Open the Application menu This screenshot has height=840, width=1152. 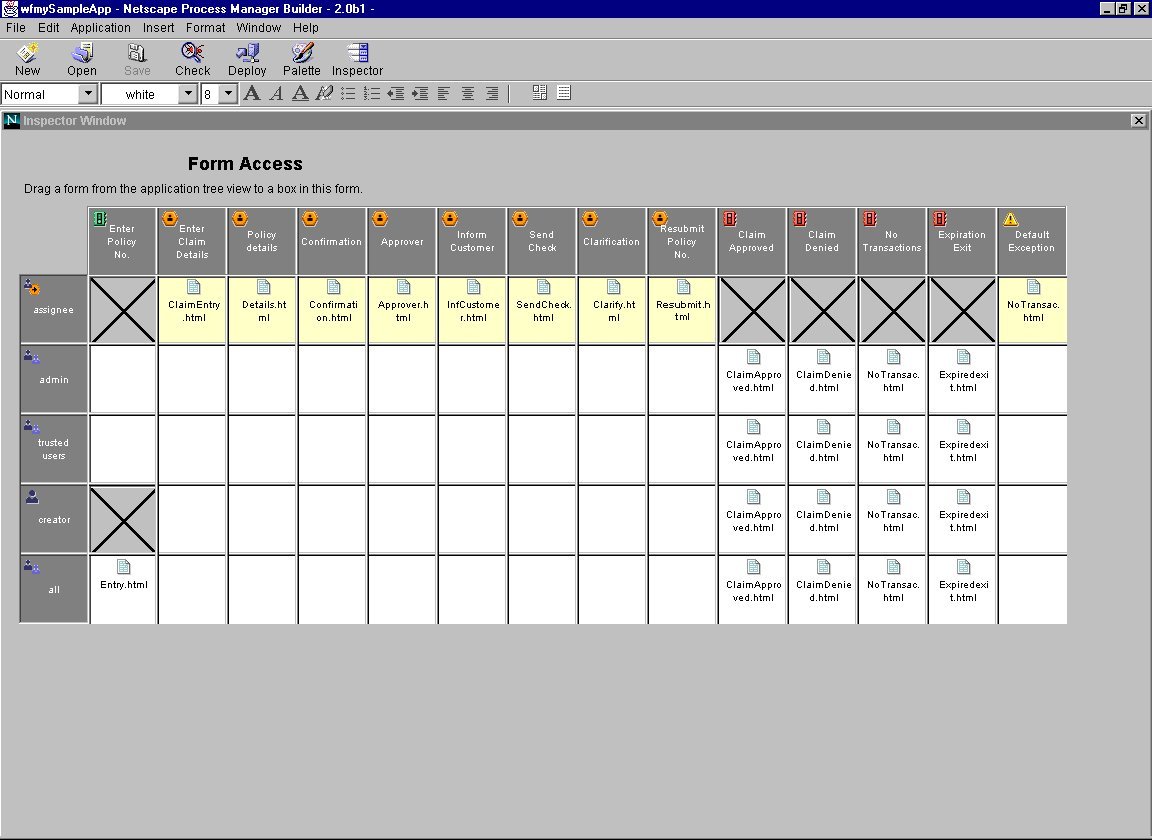point(101,27)
